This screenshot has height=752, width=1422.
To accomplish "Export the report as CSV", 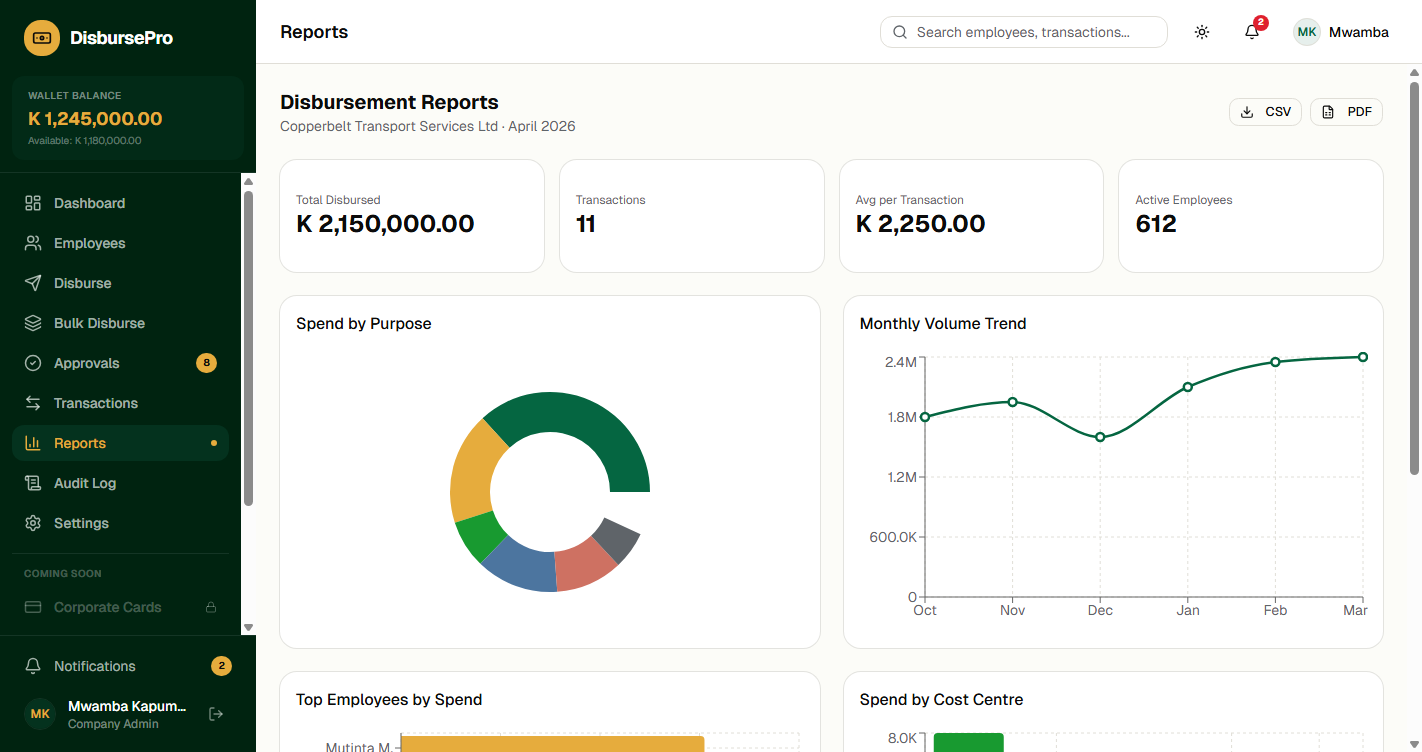I will 1265,112.
